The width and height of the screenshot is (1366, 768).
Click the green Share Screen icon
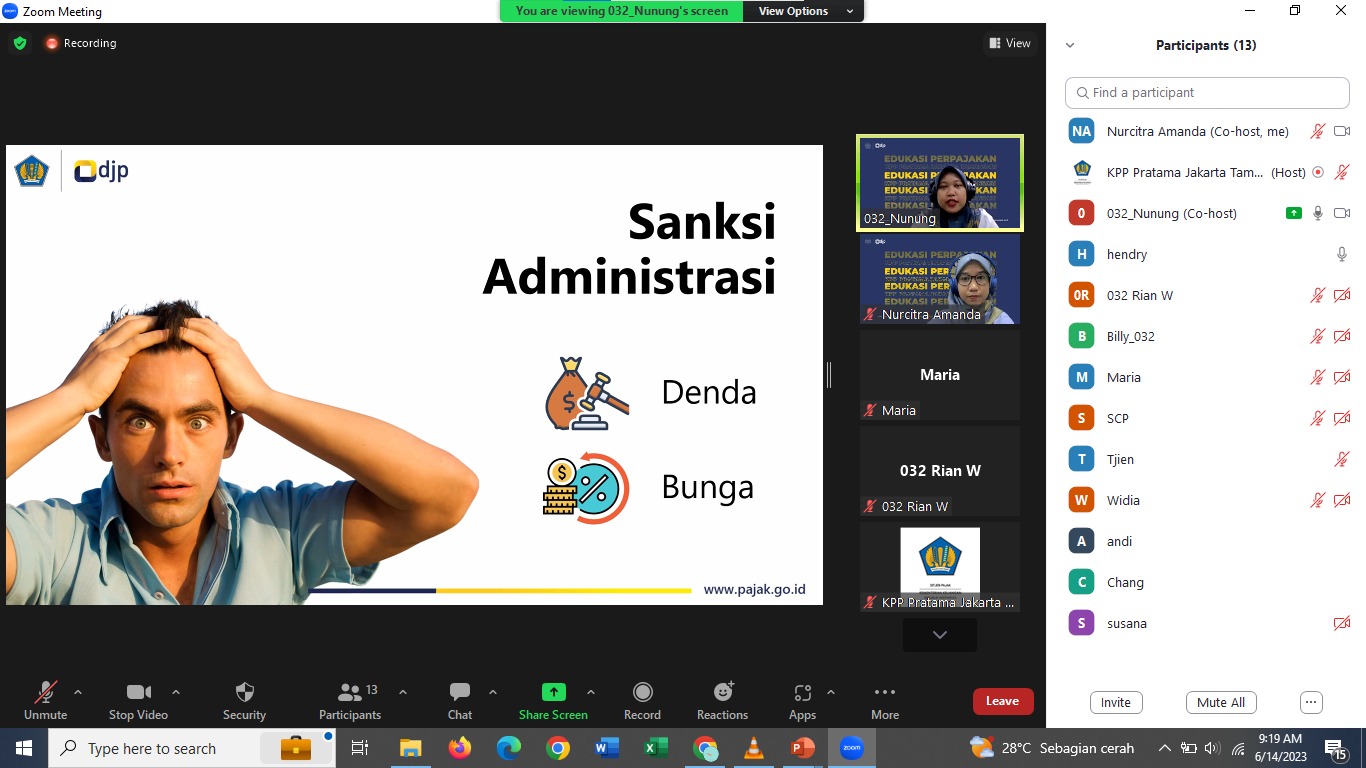point(553,693)
